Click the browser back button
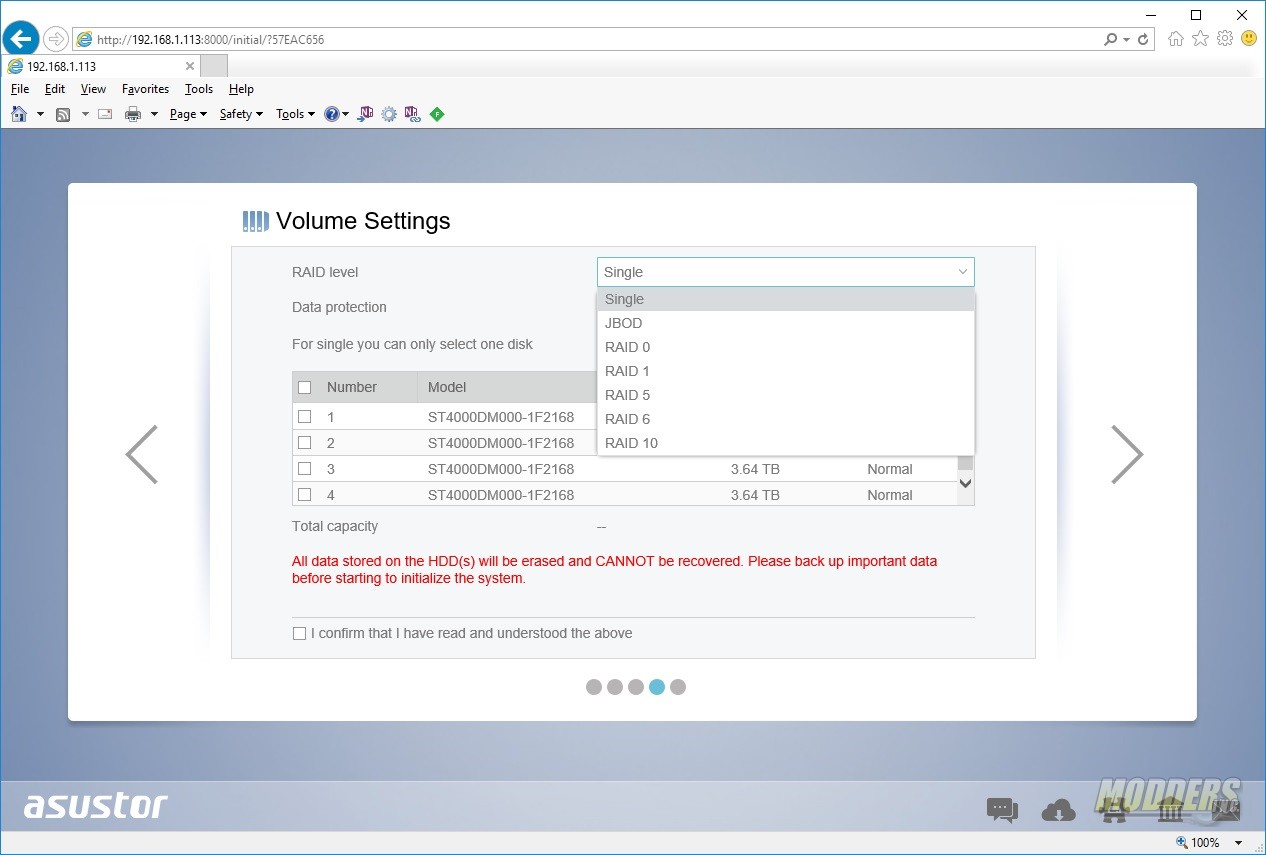Viewport: 1266px width, 855px height. pyautogui.click(x=21, y=39)
